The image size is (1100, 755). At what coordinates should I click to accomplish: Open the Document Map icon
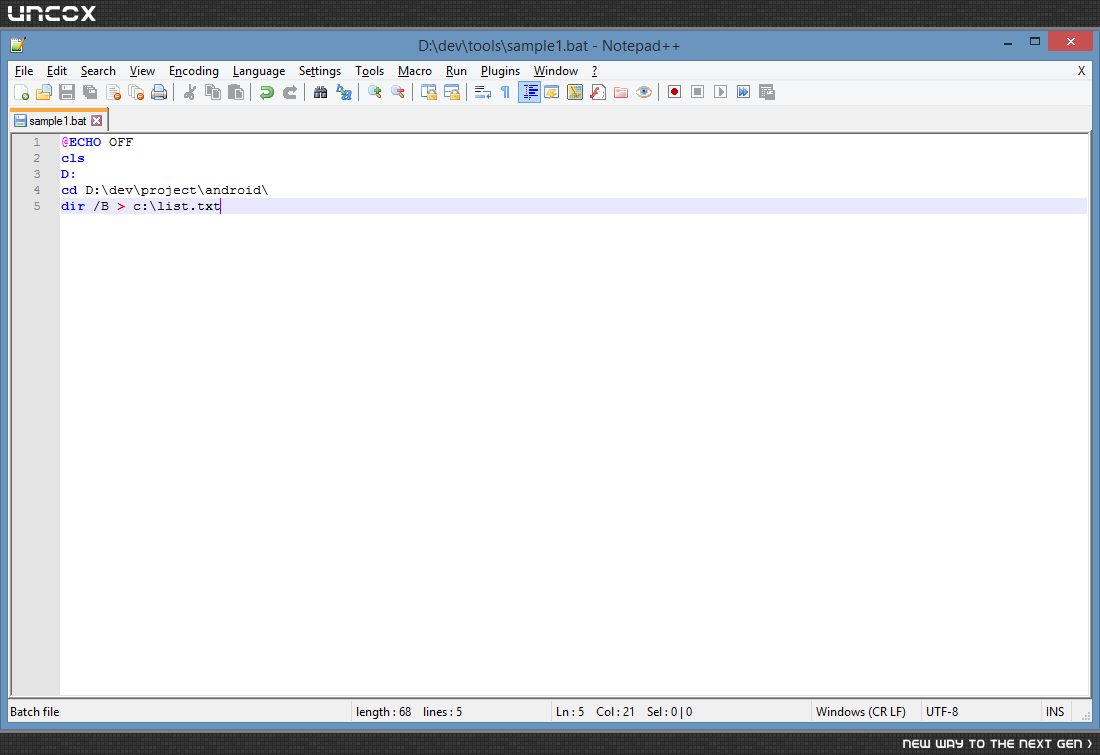tap(575, 92)
